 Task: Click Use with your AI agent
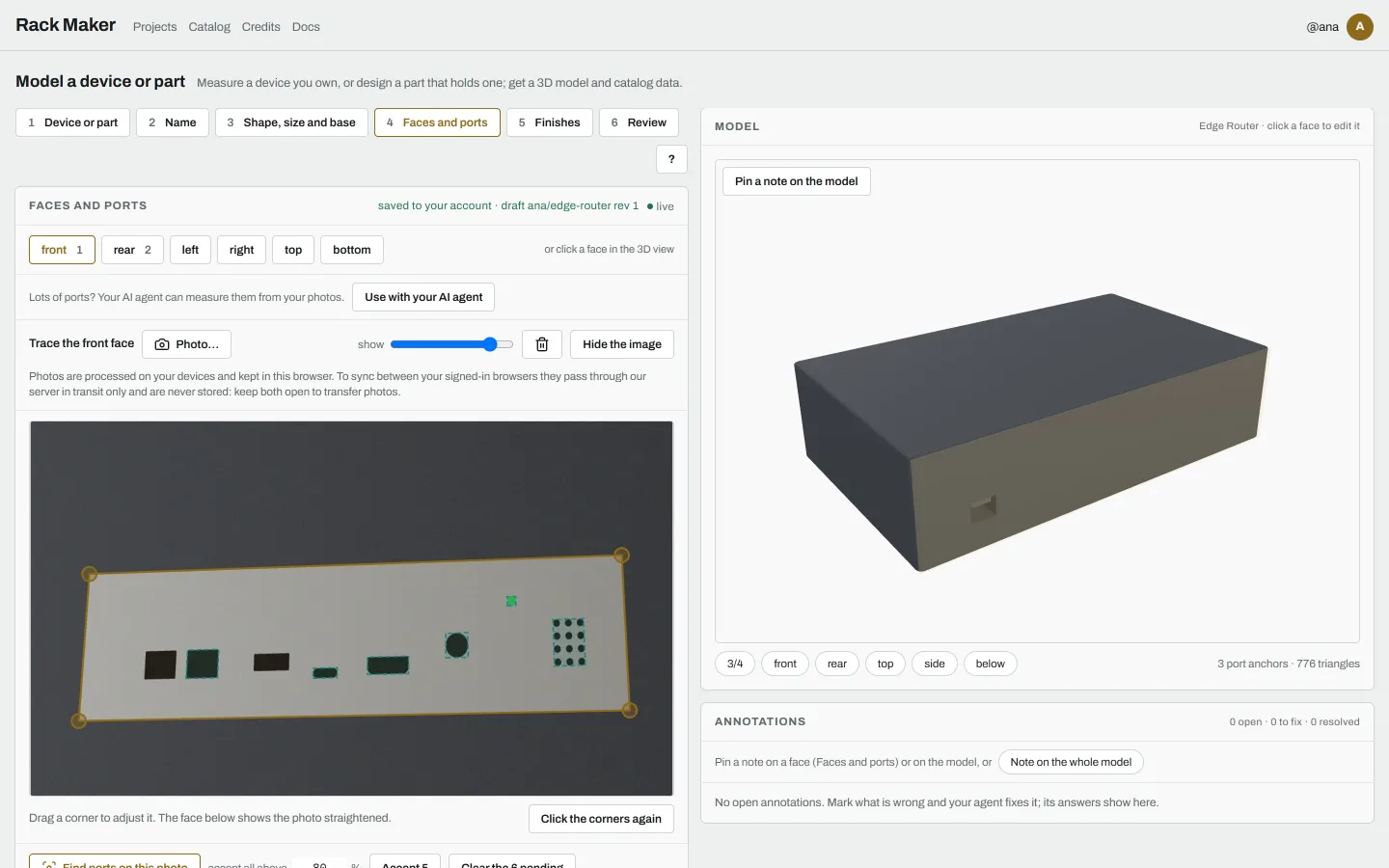(x=423, y=297)
